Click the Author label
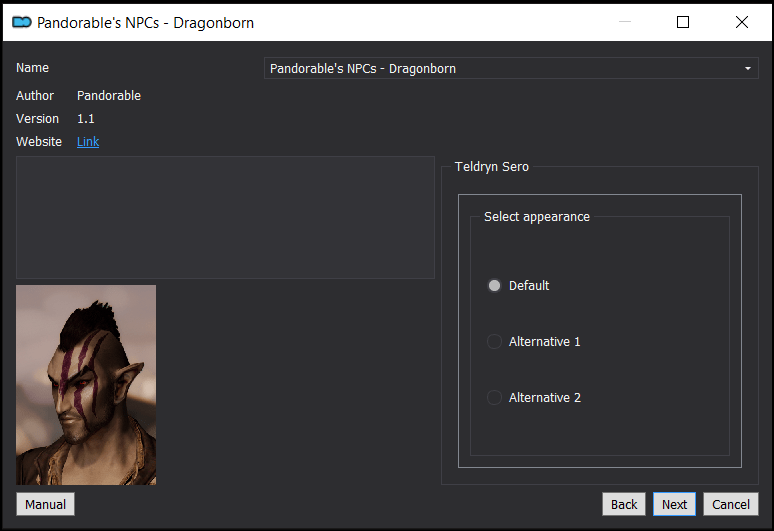Screen dimensions: 774x531 (35, 96)
